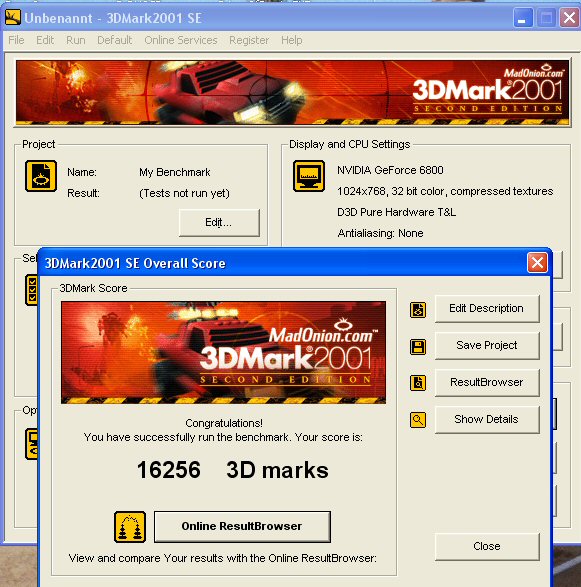Image resolution: width=581 pixels, height=587 pixels.
Task: Click the 3DMark app icon in title bar
Action: 13,18
